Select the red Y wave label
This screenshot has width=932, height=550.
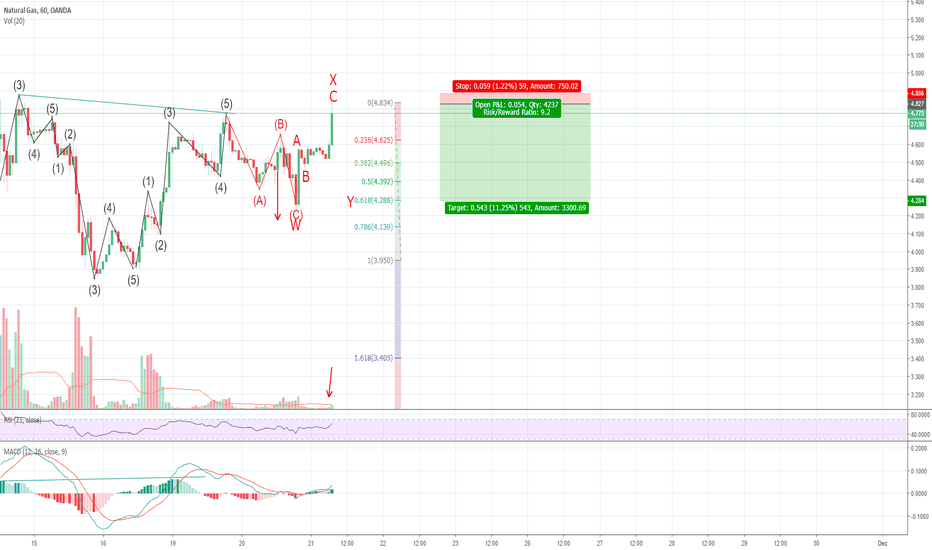(350, 202)
